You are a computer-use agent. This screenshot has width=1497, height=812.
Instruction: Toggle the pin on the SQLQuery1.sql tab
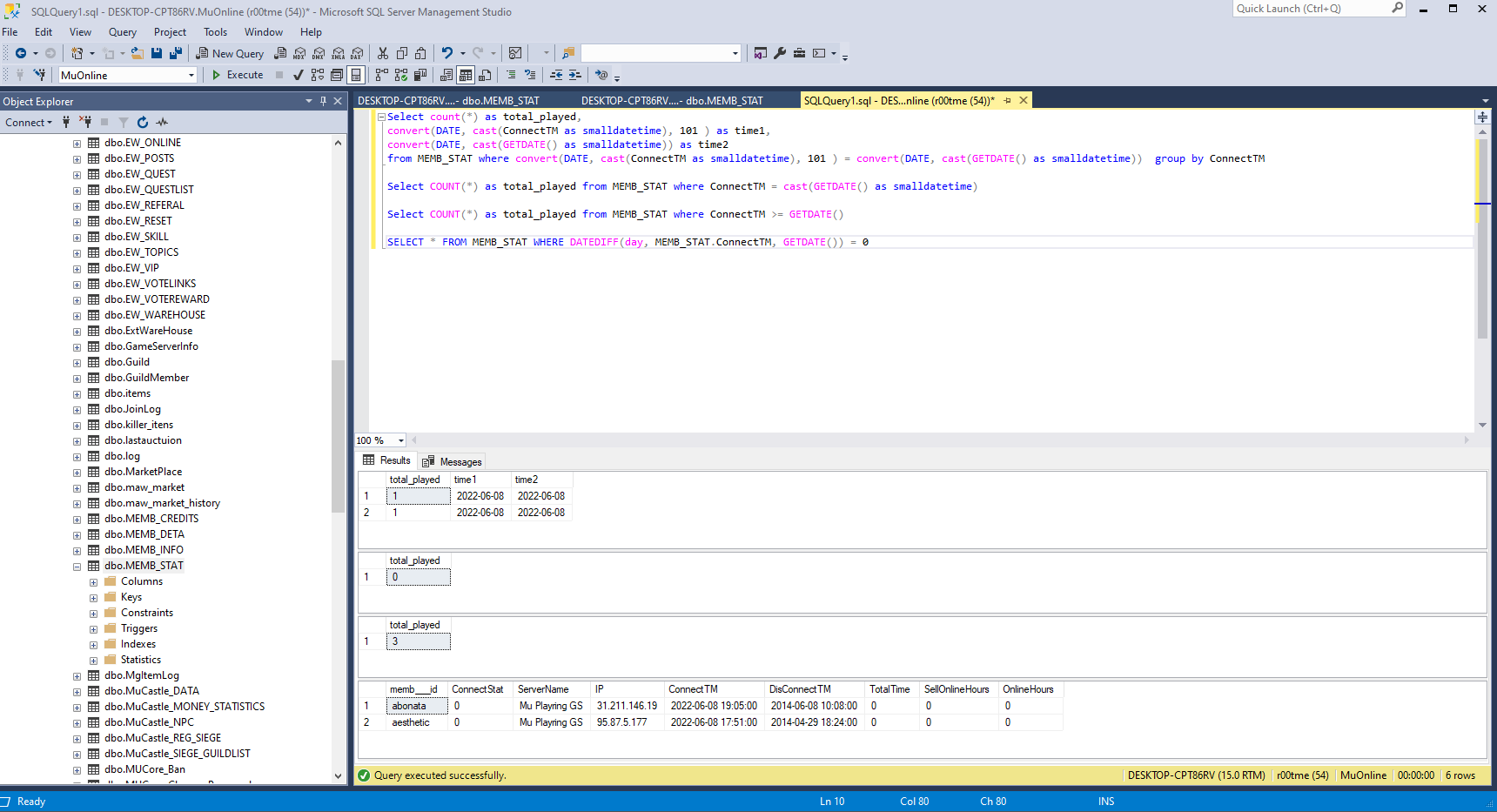click(1008, 100)
